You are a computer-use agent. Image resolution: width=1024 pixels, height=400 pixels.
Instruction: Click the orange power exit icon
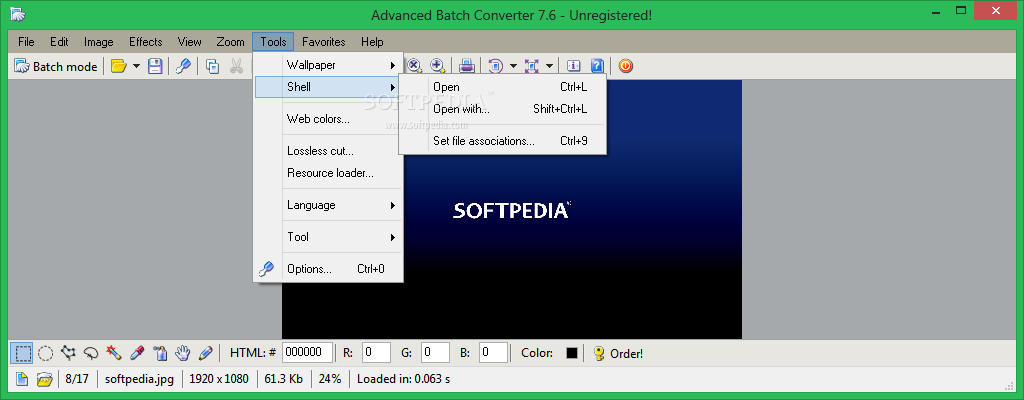click(x=626, y=65)
